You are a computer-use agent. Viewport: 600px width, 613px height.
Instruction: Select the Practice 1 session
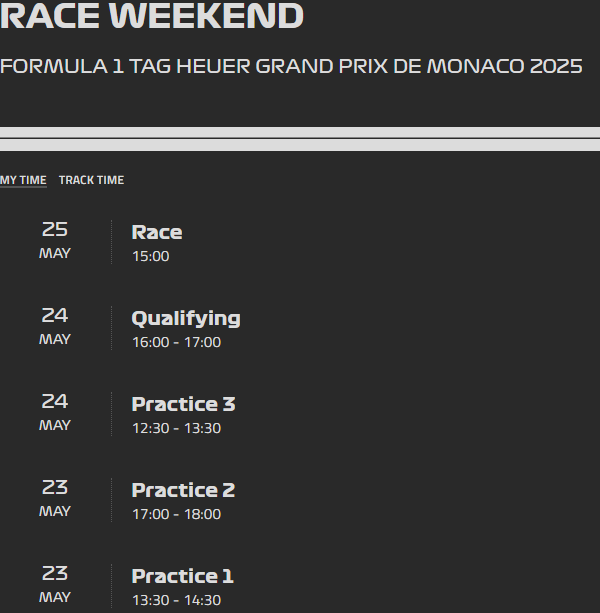[183, 576]
